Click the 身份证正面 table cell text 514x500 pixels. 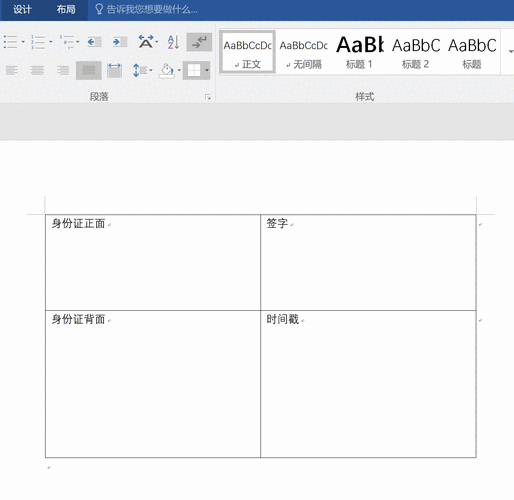coord(78,224)
